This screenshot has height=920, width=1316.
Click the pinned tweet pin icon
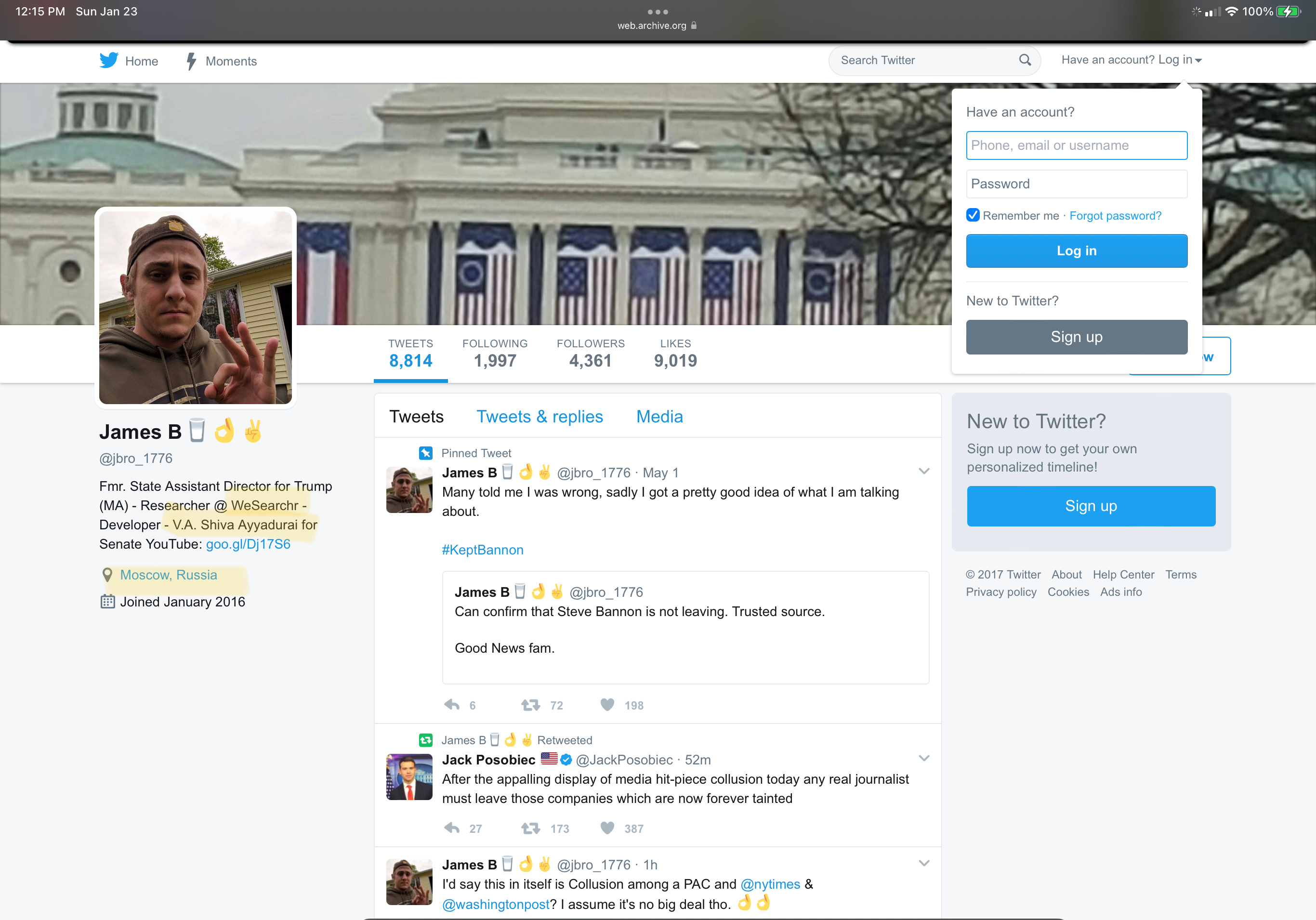tap(425, 453)
